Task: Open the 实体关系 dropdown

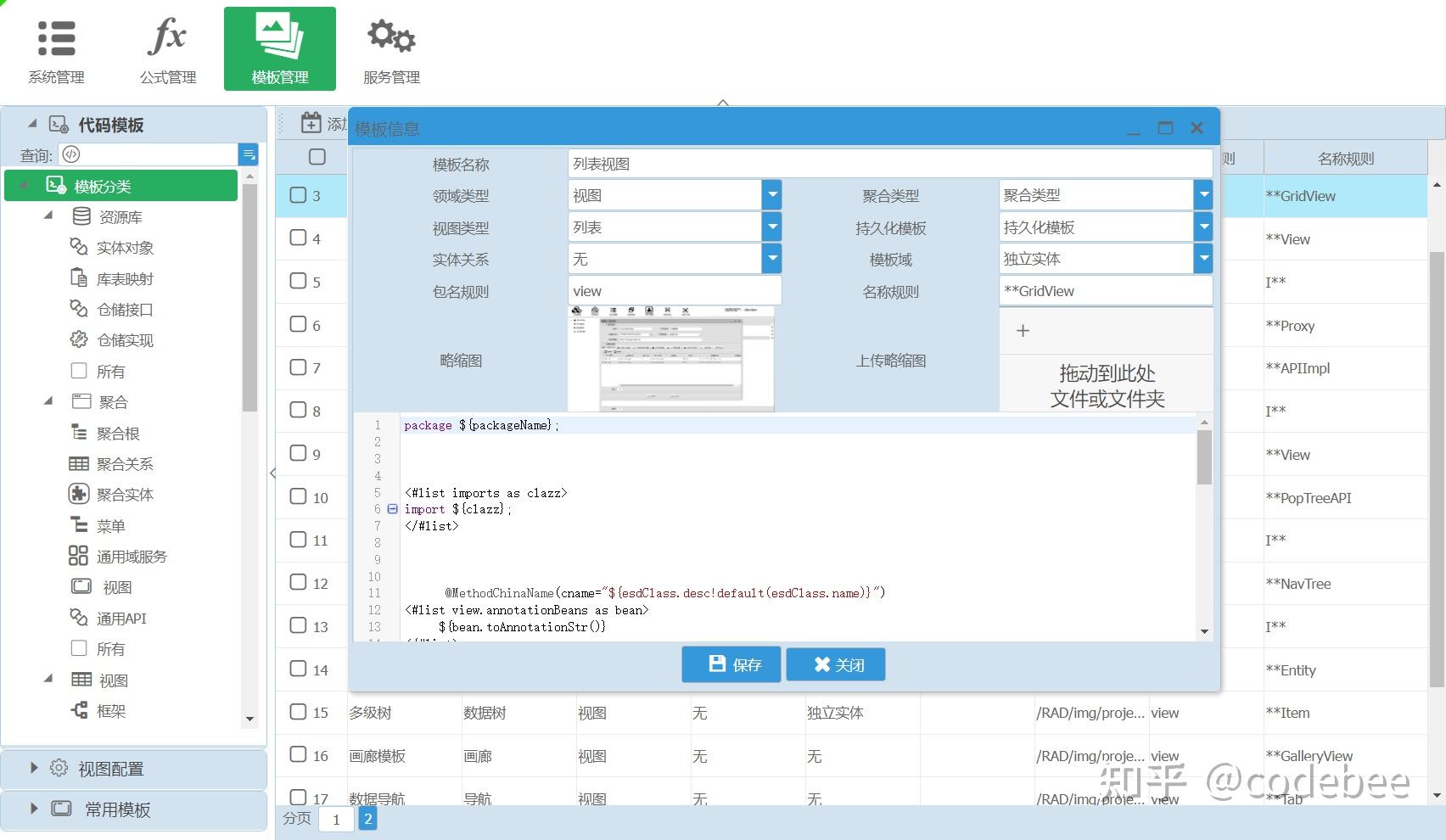Action: (771, 258)
